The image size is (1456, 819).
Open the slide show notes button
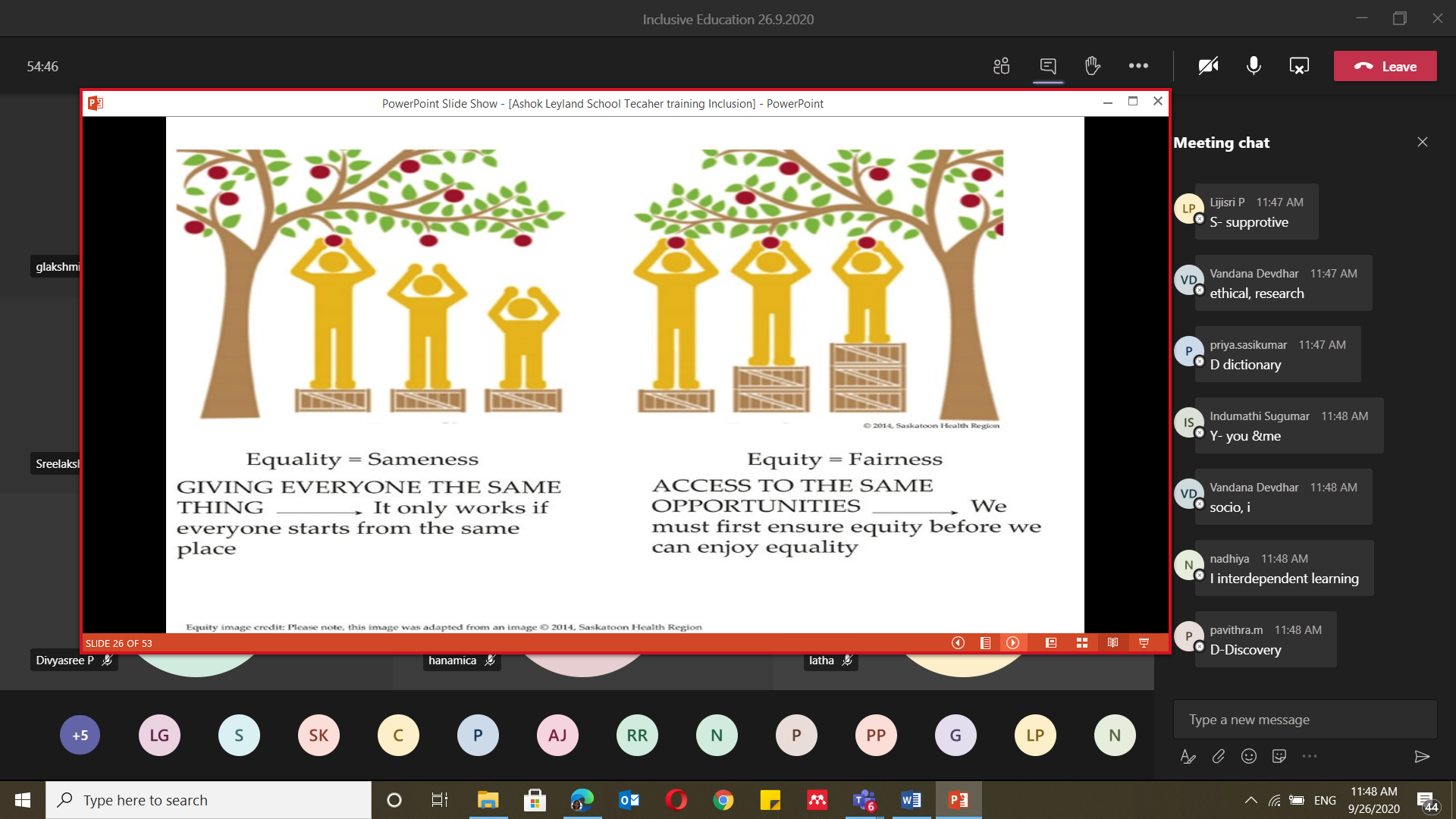[985, 643]
